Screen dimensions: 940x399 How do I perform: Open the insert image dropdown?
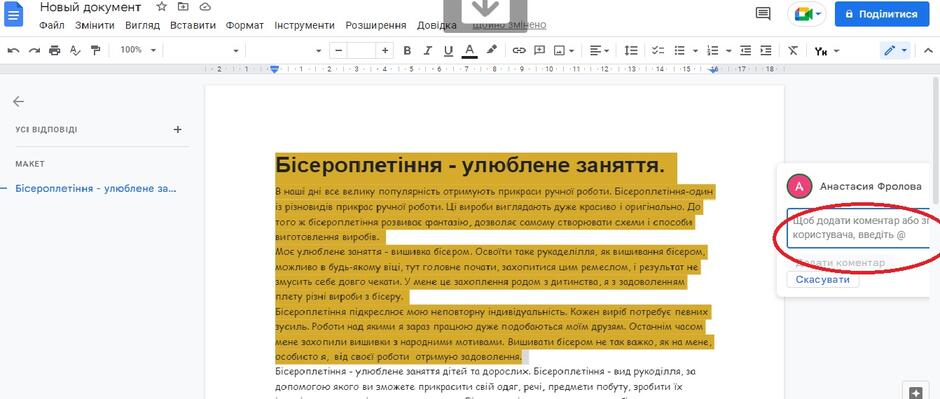click(x=564, y=51)
